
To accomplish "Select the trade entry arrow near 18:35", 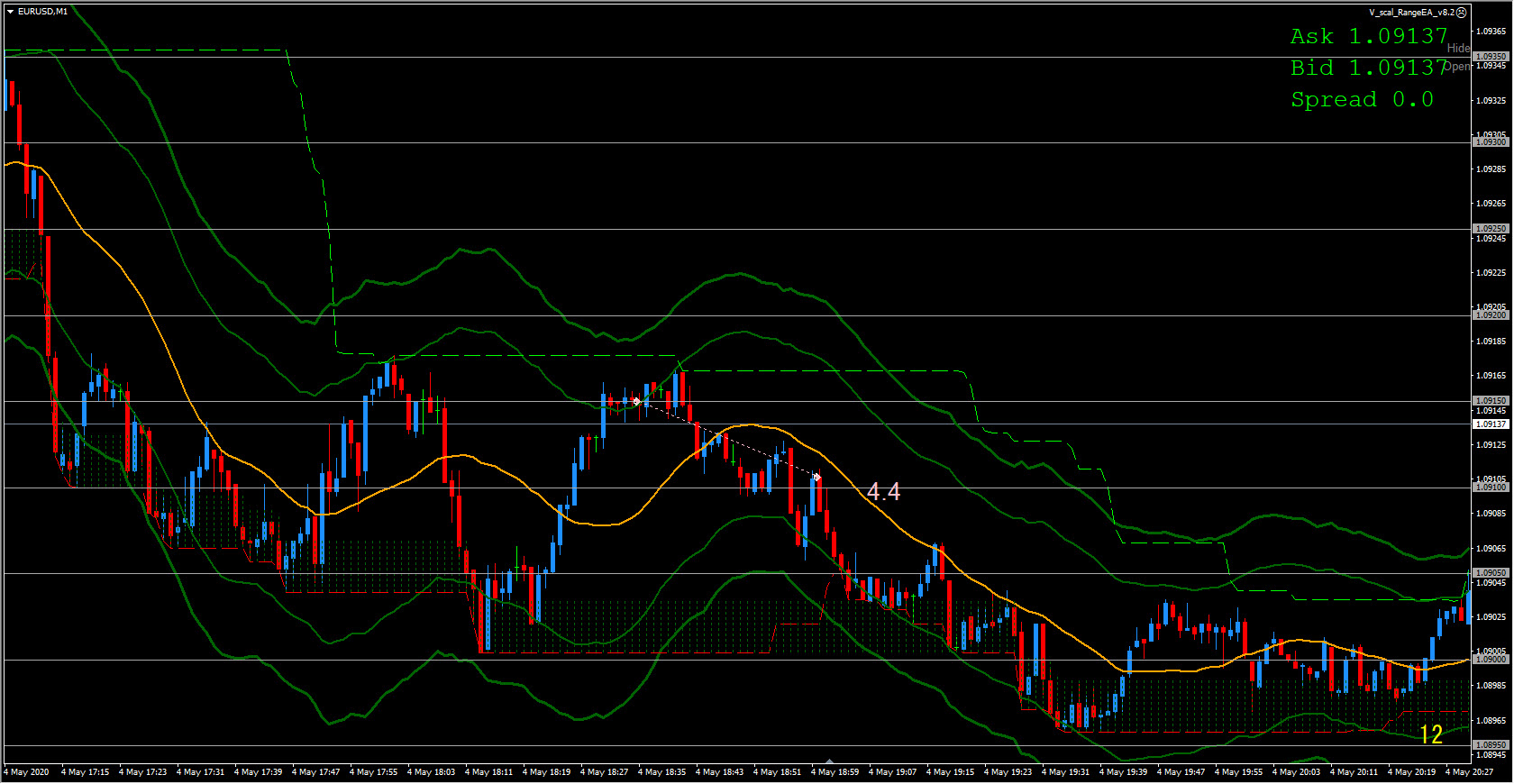I will 636,401.
